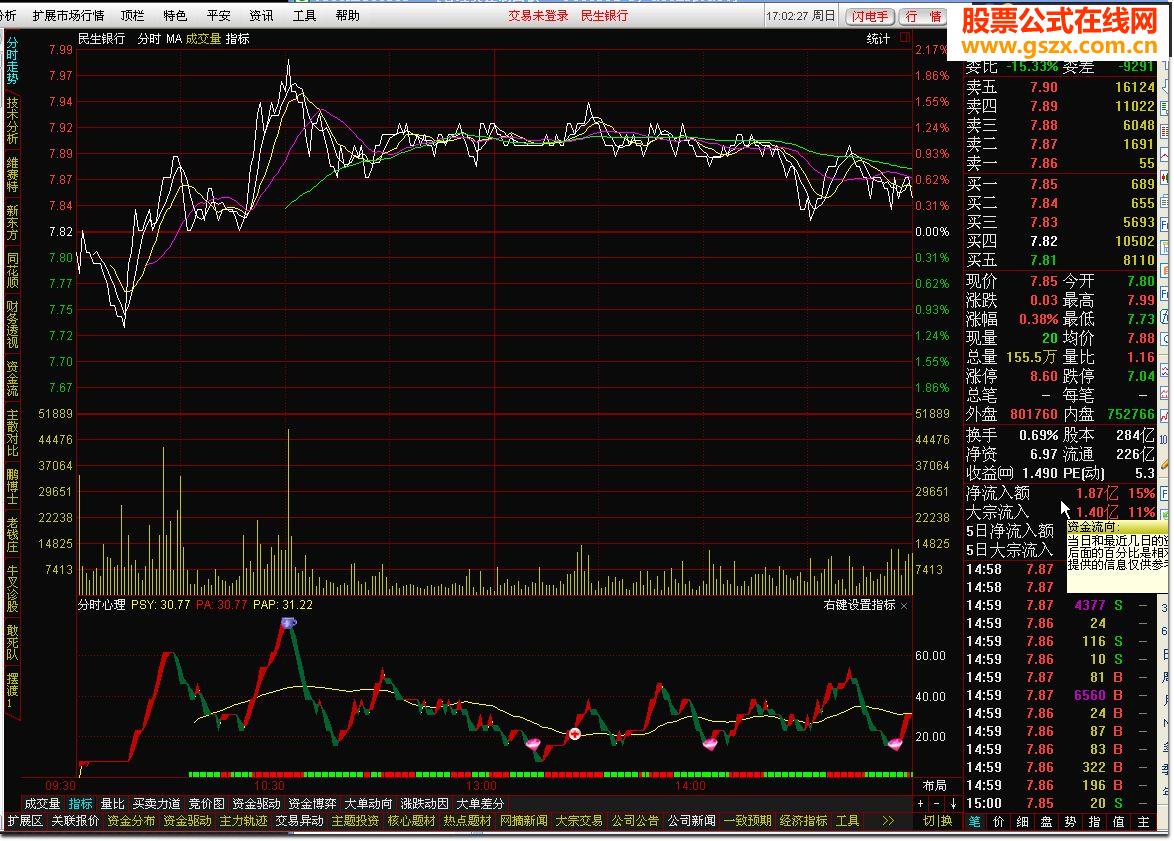Click the 切换 switch button
Image resolution: width=1174 pixels, height=841 pixels.
pos(937,821)
